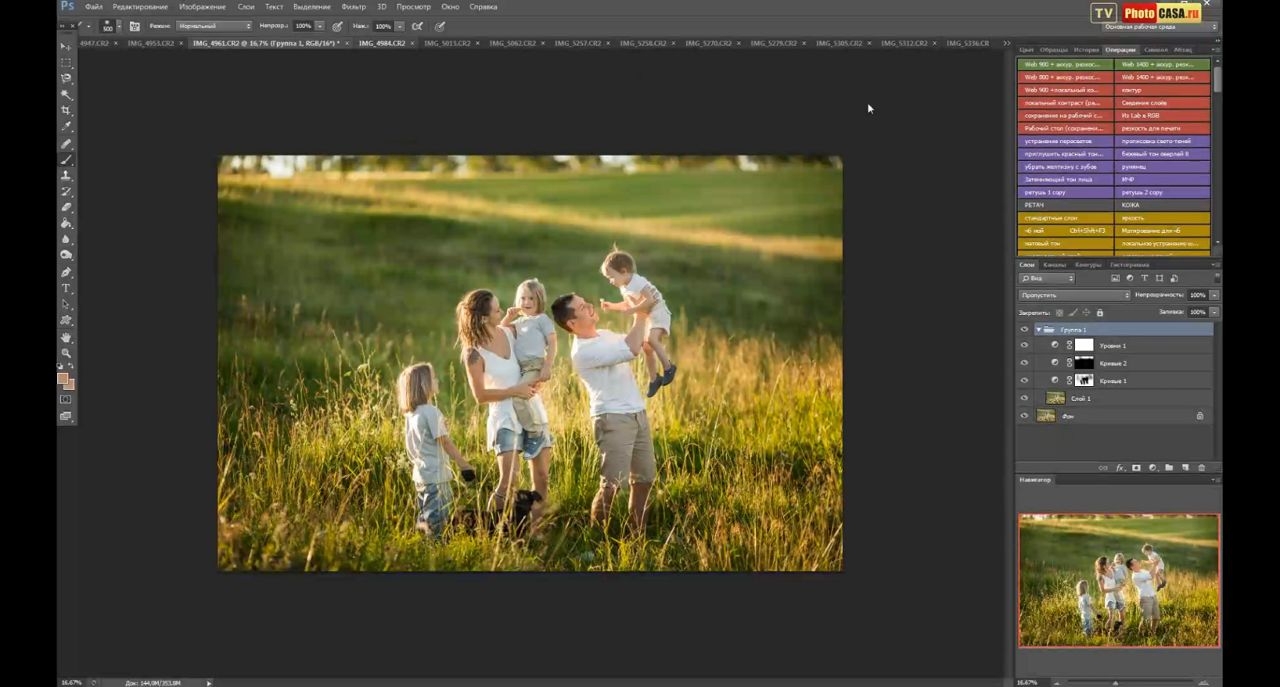Hide the Кривые 2 adjustment layer
This screenshot has width=1280, height=687.
click(1023, 363)
